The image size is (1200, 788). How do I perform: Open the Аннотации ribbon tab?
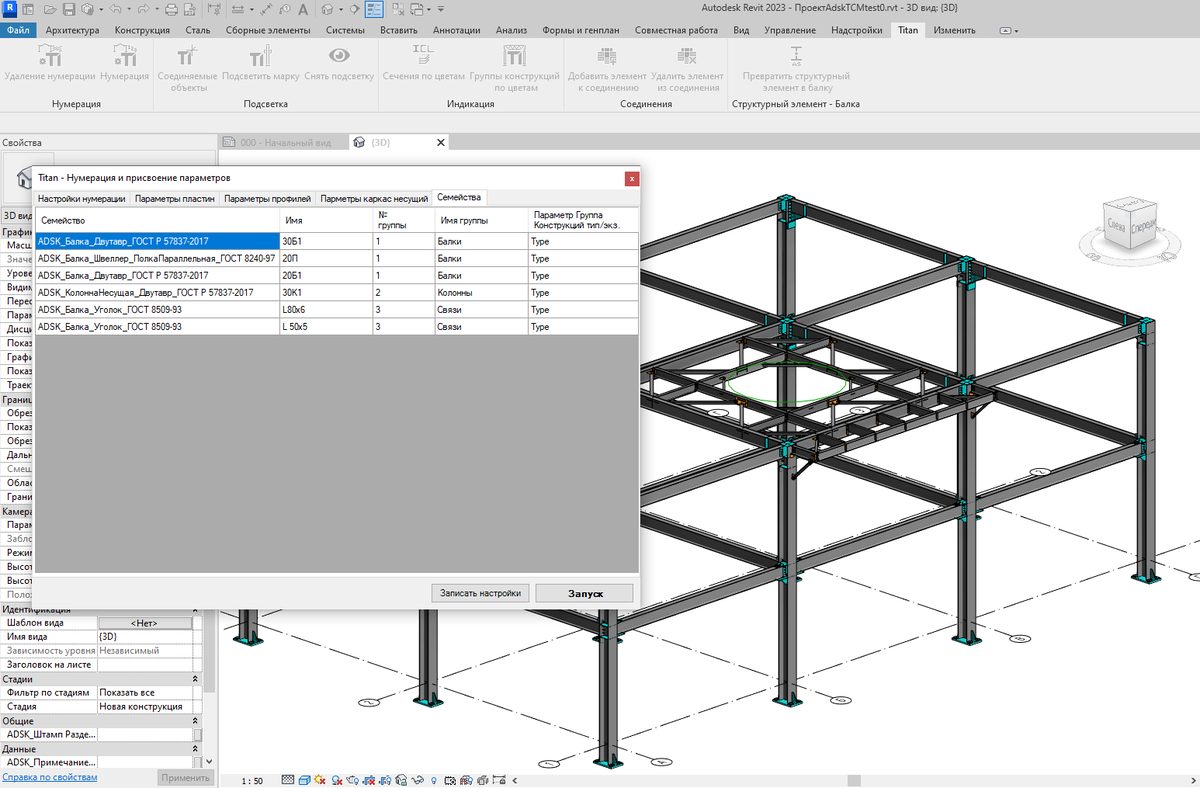456,30
